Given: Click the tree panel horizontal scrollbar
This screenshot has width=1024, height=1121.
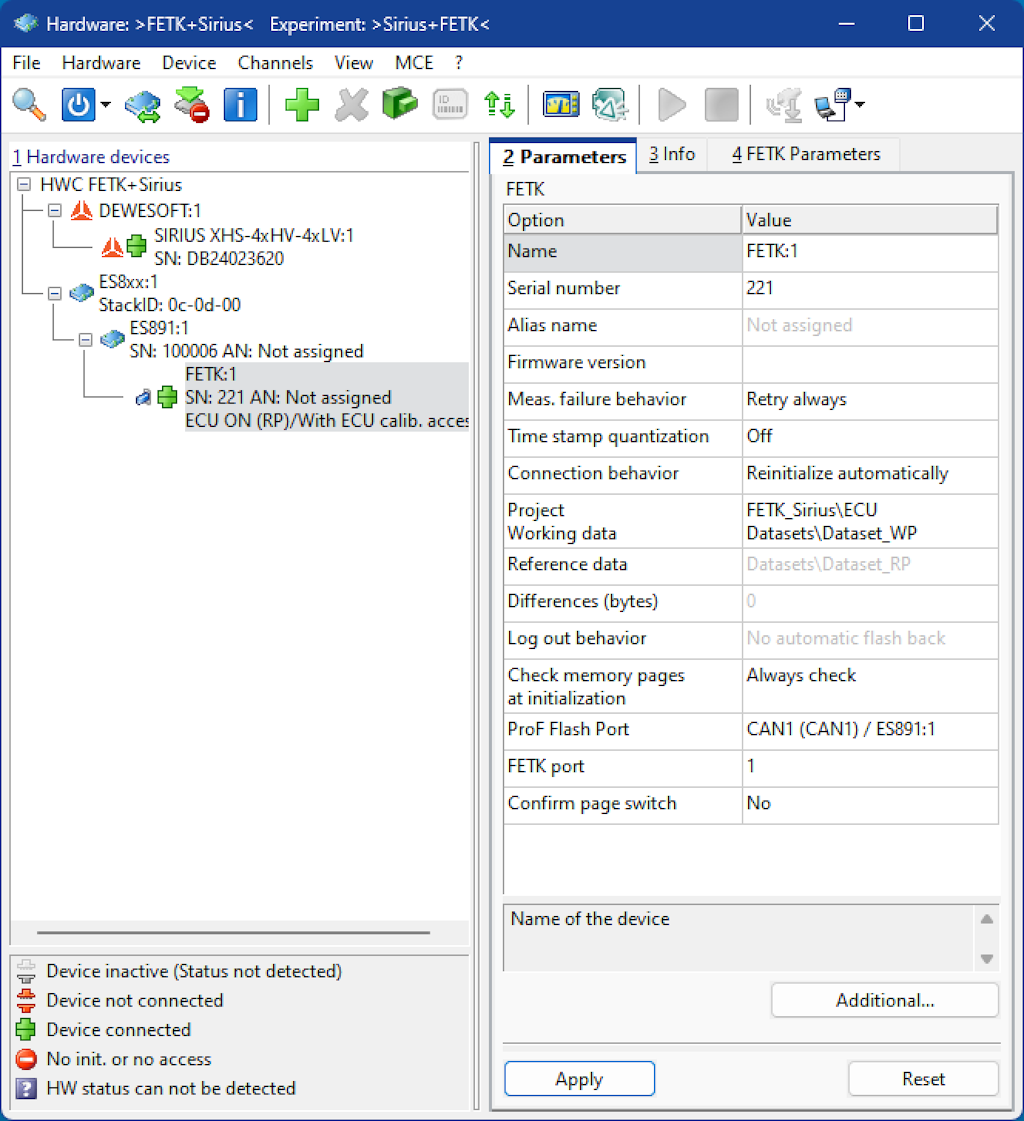Looking at the screenshot, I should pos(233,933).
